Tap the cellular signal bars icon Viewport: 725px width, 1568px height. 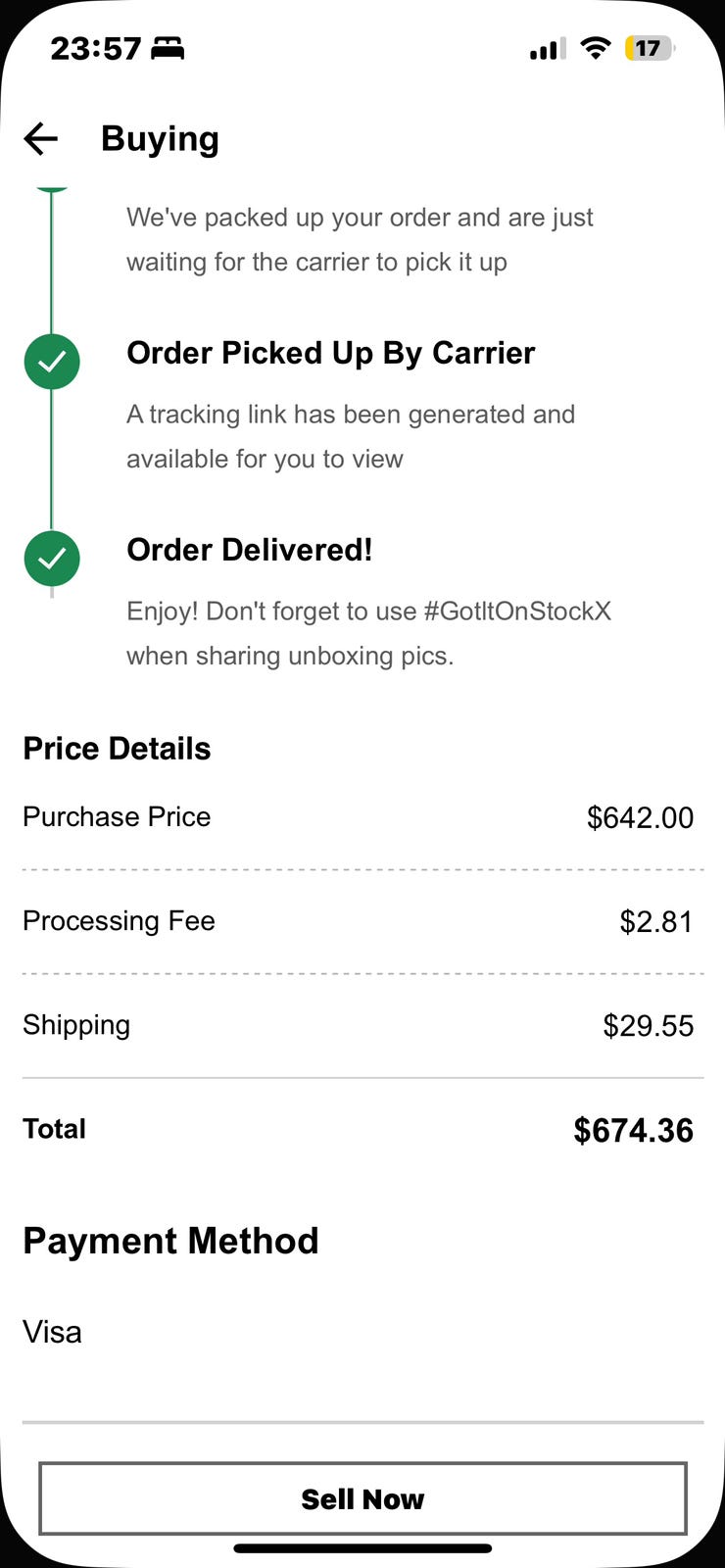(x=548, y=49)
